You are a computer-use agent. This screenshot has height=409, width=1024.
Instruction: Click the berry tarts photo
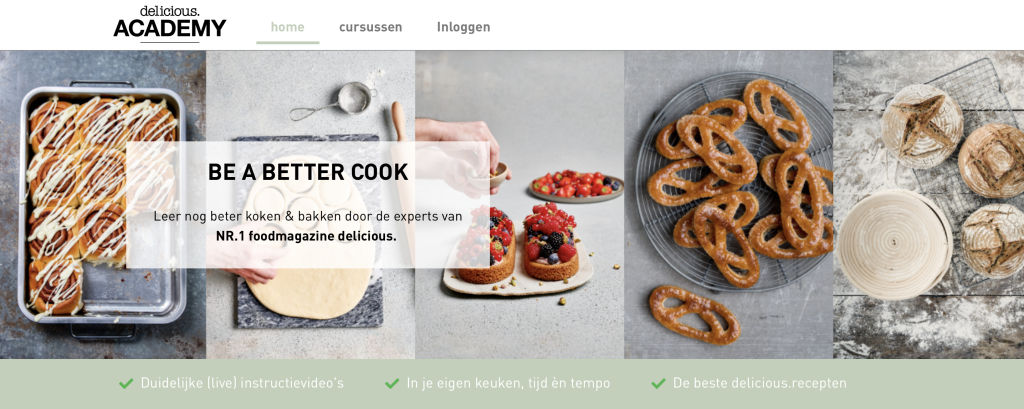519,204
